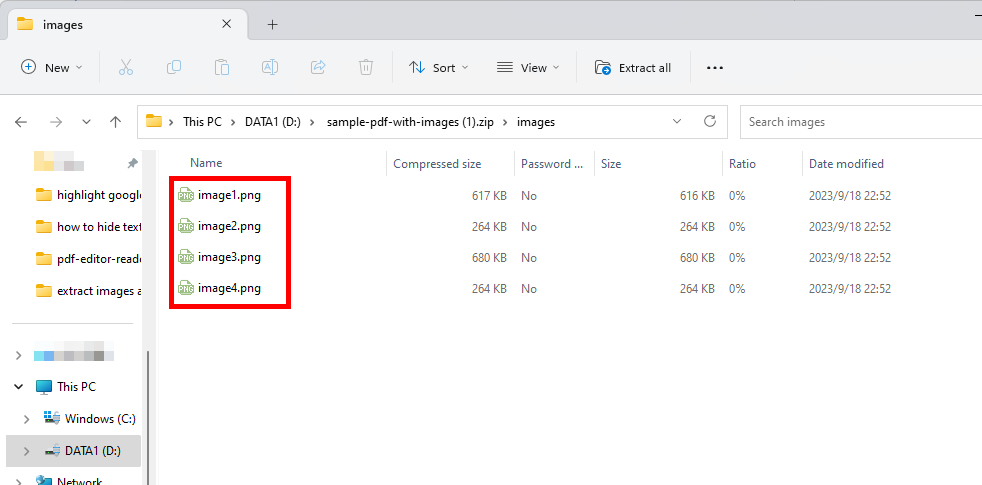Collapse the This PC tree node
The width and height of the screenshot is (982, 485).
point(19,387)
